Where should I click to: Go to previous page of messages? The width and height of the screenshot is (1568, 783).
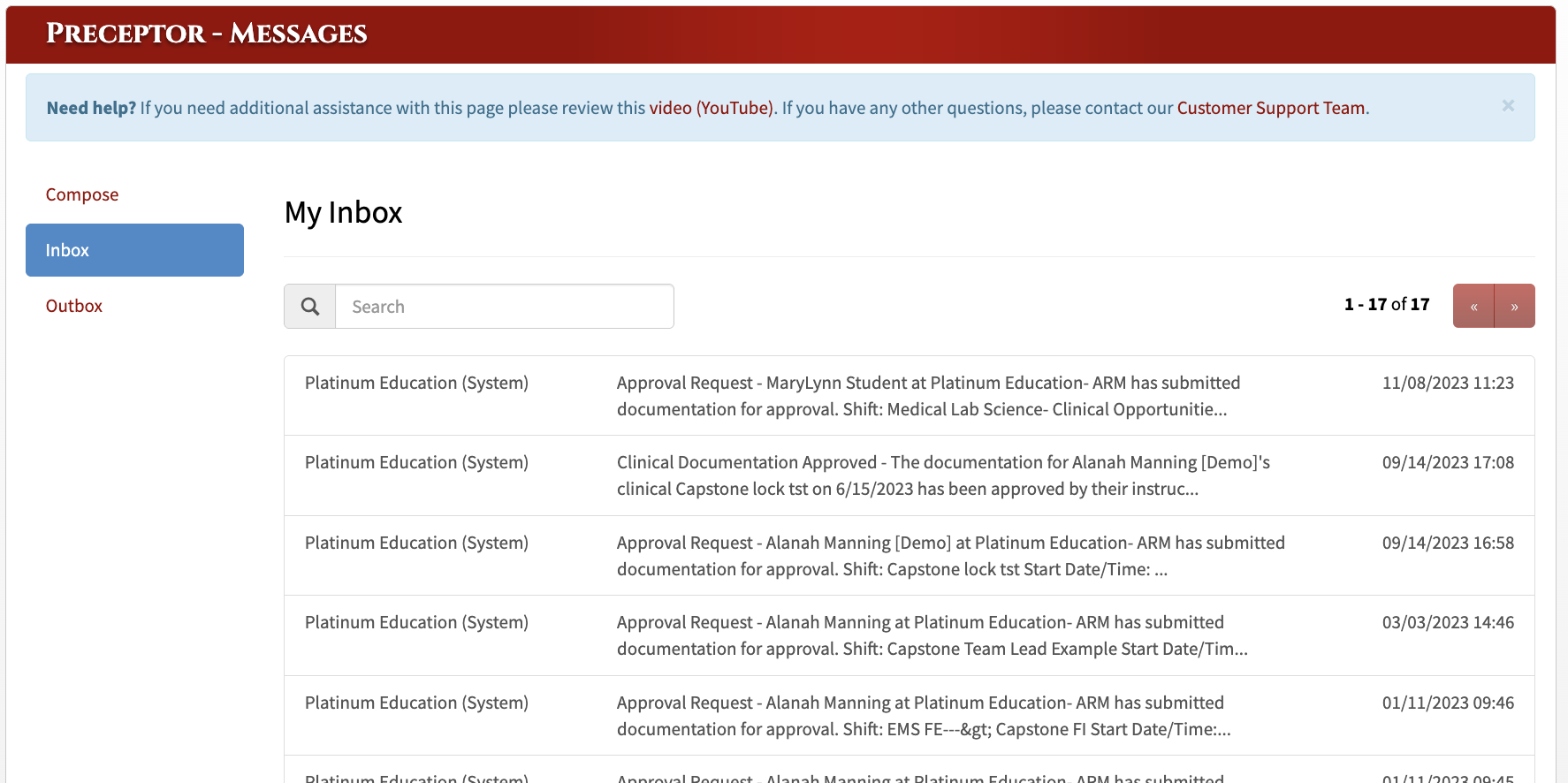[x=1473, y=307]
